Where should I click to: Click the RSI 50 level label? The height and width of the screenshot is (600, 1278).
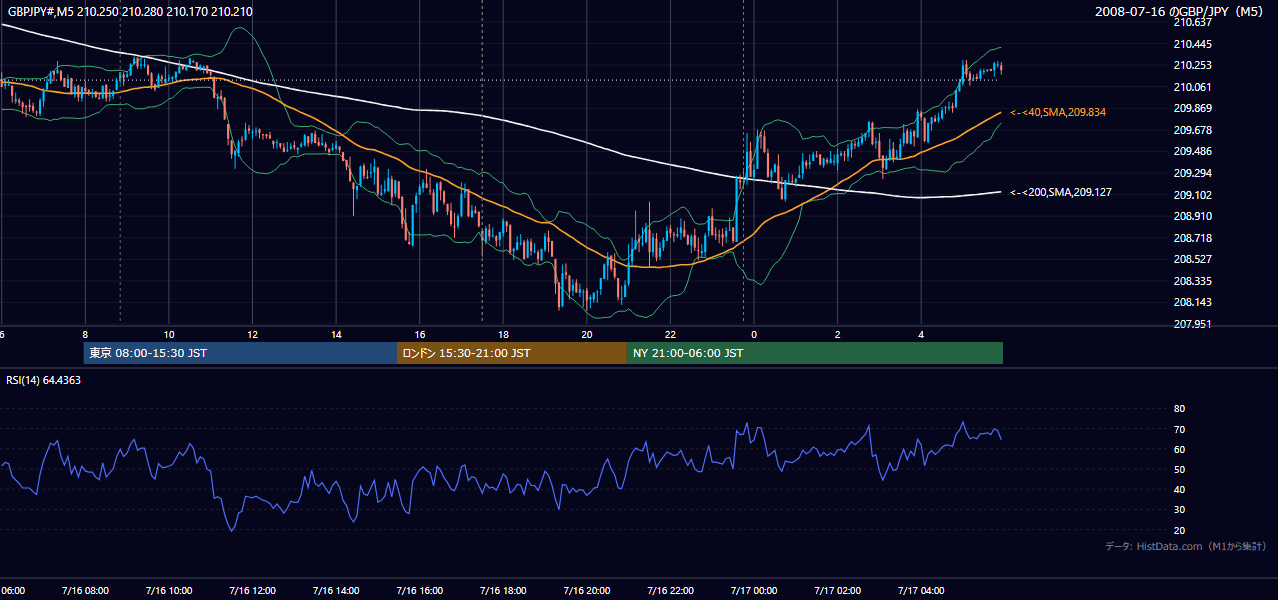point(1179,469)
